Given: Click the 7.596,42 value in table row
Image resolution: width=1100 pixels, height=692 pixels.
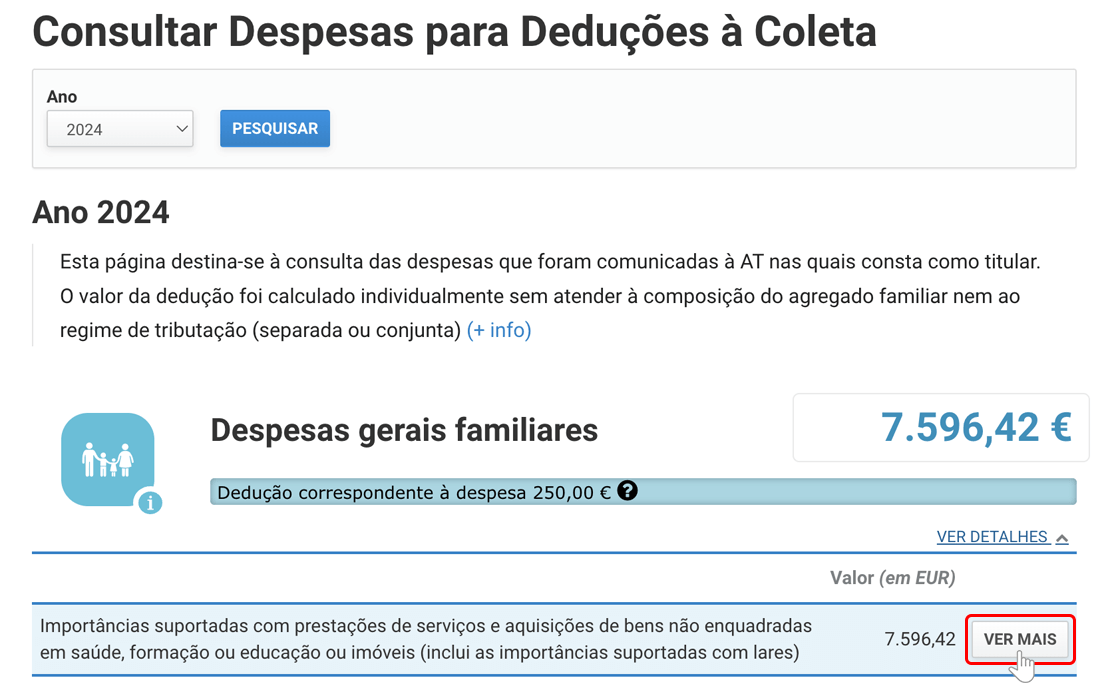Looking at the screenshot, I should (920, 639).
